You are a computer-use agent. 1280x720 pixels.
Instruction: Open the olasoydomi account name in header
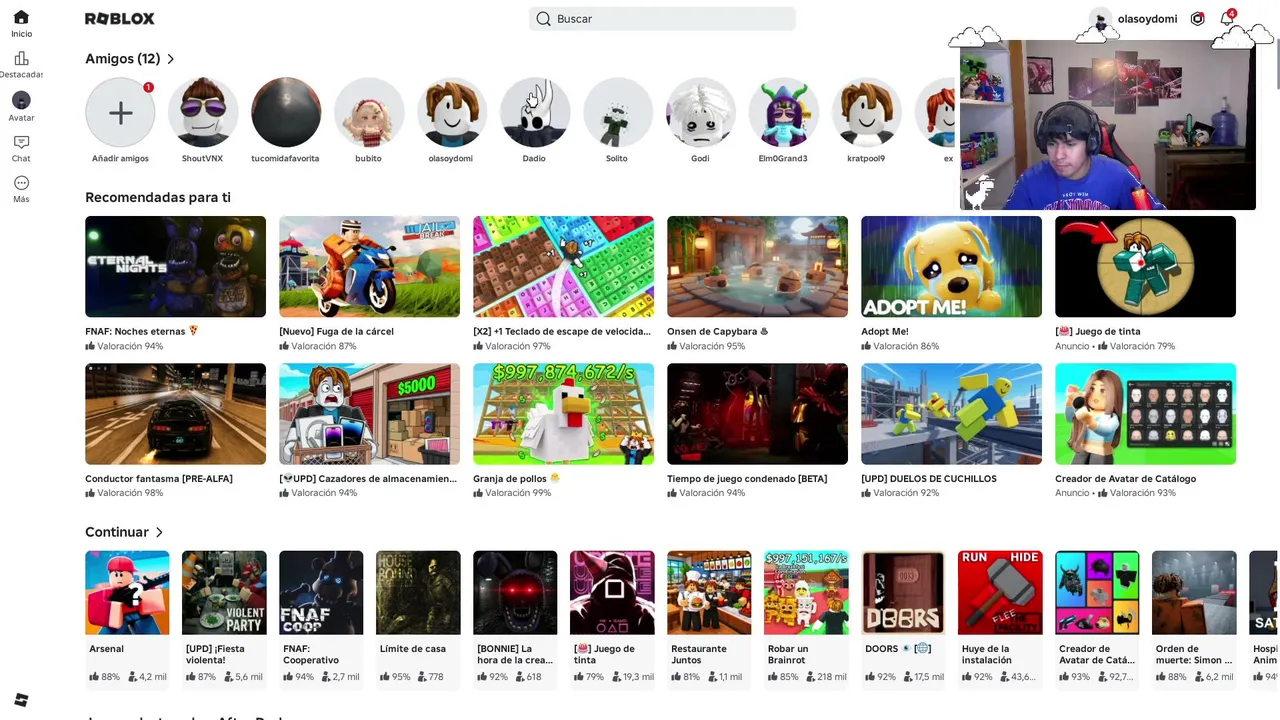(x=1147, y=19)
